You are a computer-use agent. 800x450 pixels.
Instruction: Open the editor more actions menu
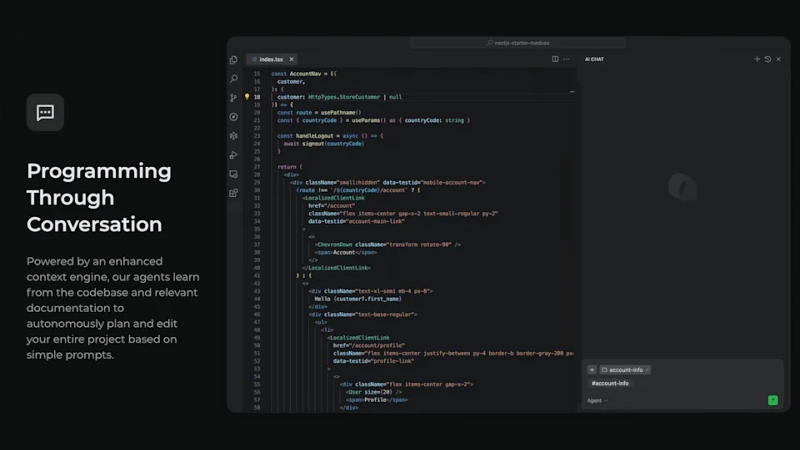point(567,59)
